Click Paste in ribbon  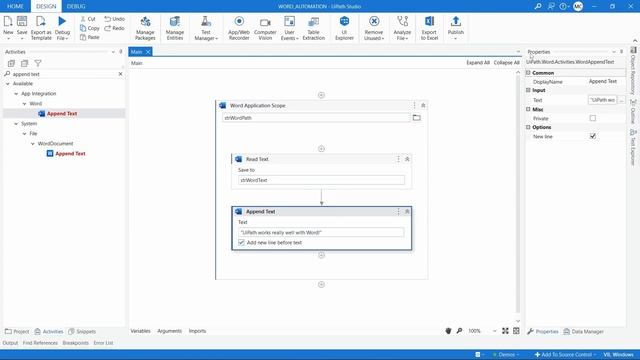89,37
